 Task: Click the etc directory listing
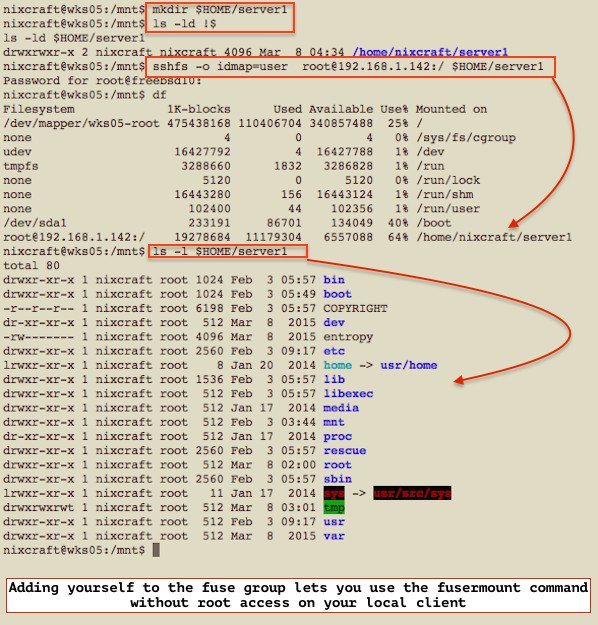[334, 351]
